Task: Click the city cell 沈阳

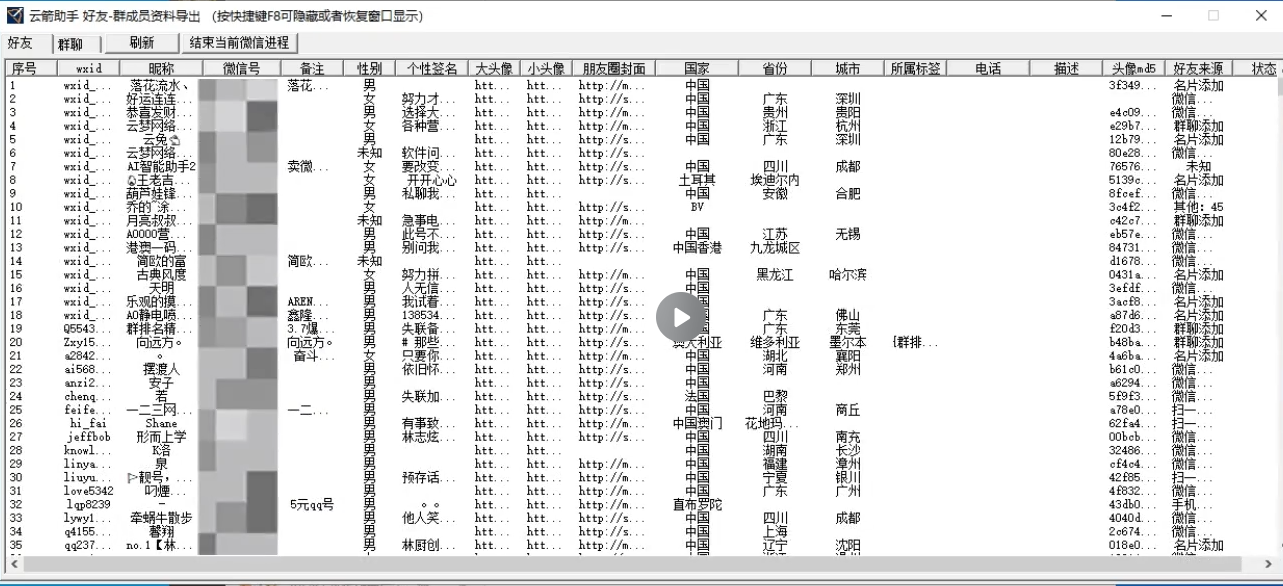Action: tap(848, 545)
